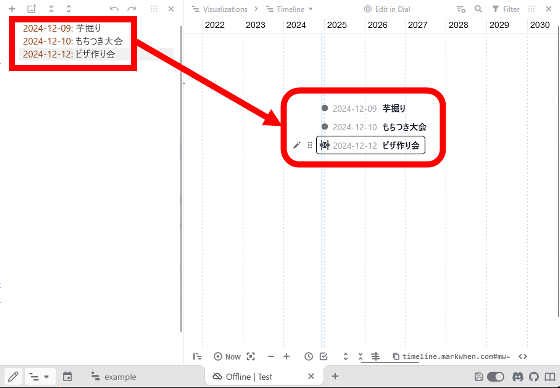Expand all groups in timeline toolbar
Screen dimensions: 560x388
pyautogui.click(x=345, y=356)
